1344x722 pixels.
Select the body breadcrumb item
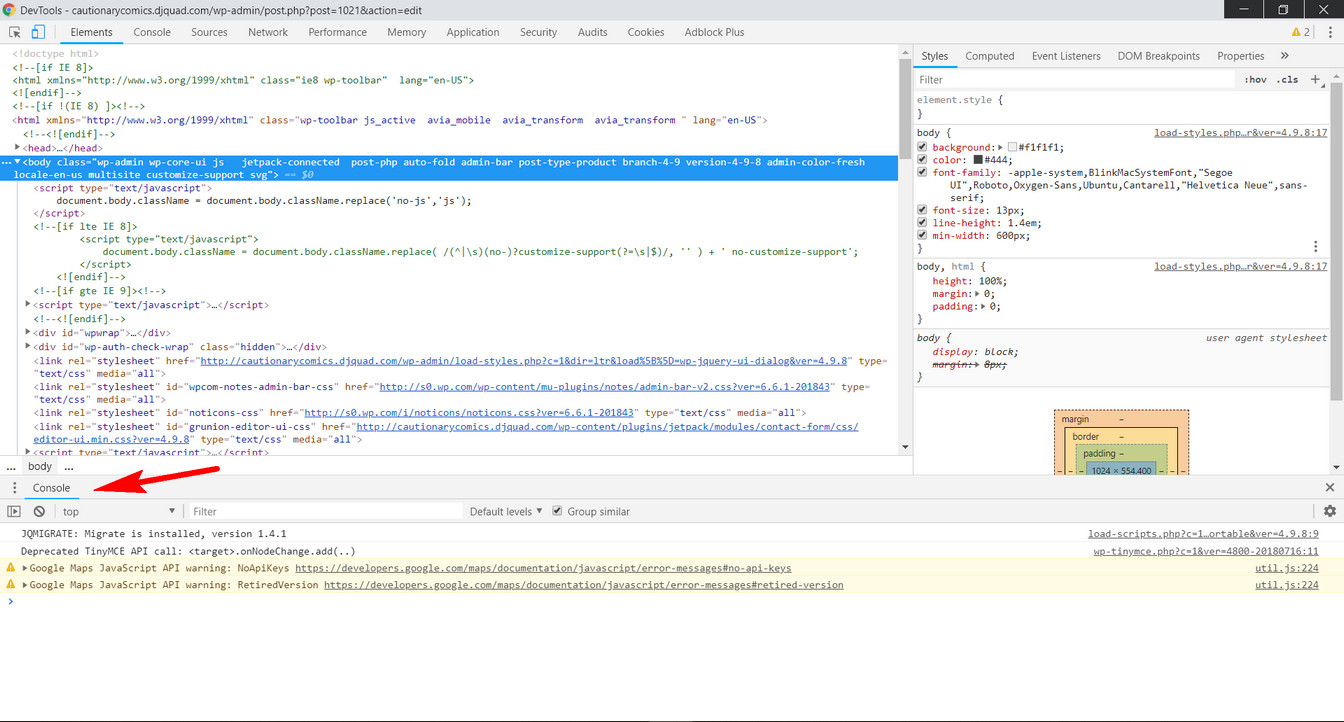pos(40,466)
